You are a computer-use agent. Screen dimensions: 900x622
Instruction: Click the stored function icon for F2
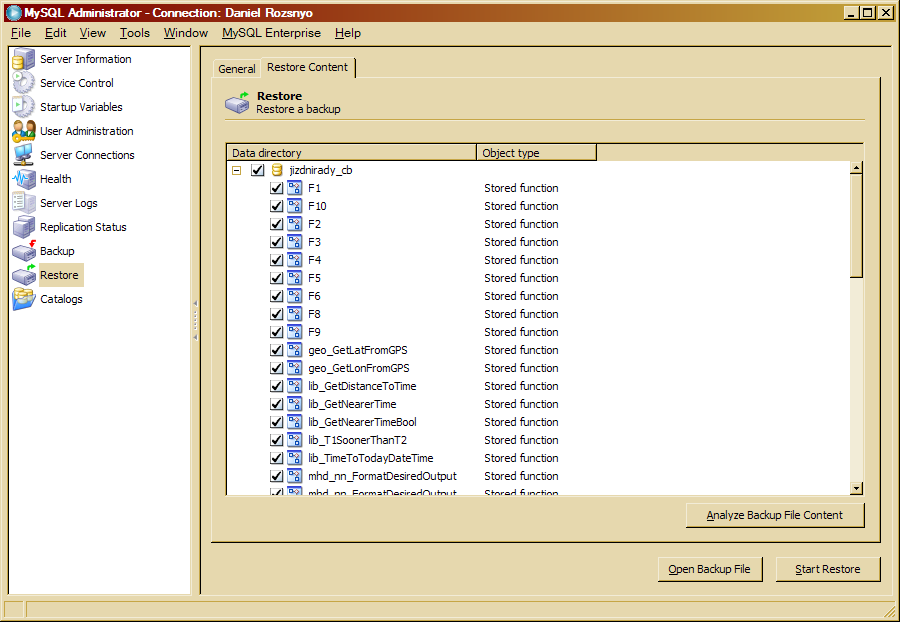click(294, 224)
